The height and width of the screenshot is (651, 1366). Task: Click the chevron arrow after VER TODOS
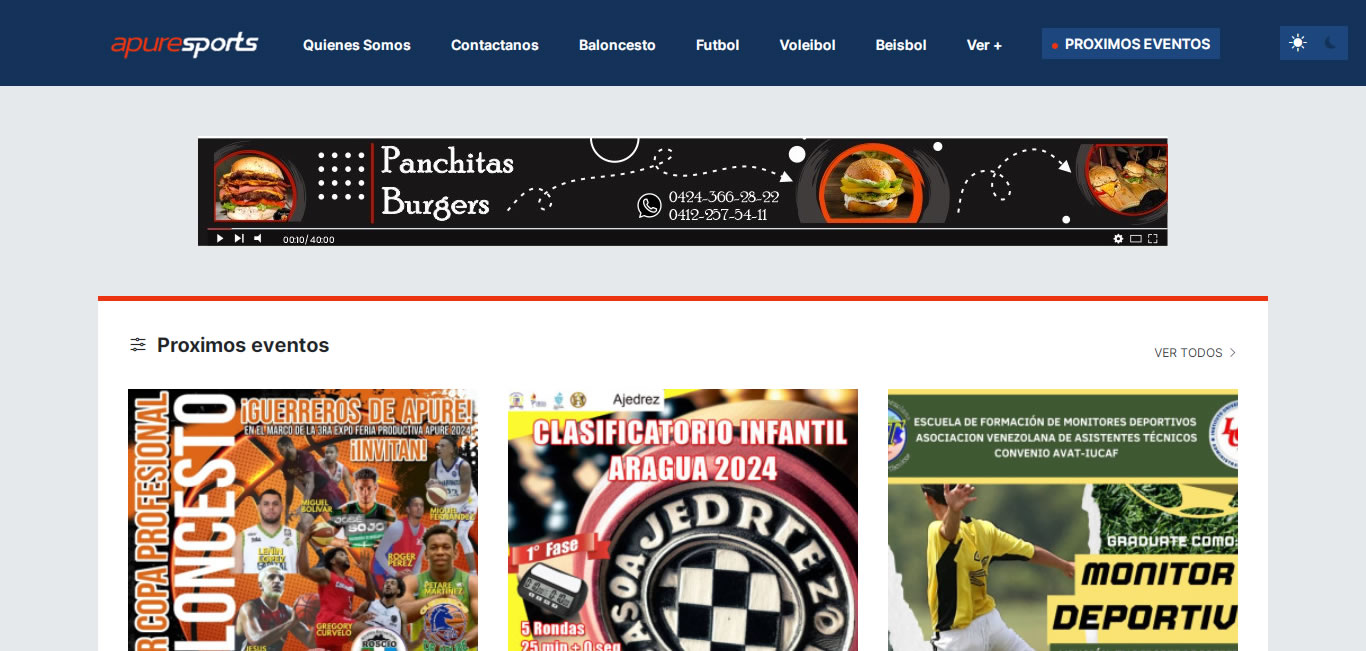pos(1233,353)
